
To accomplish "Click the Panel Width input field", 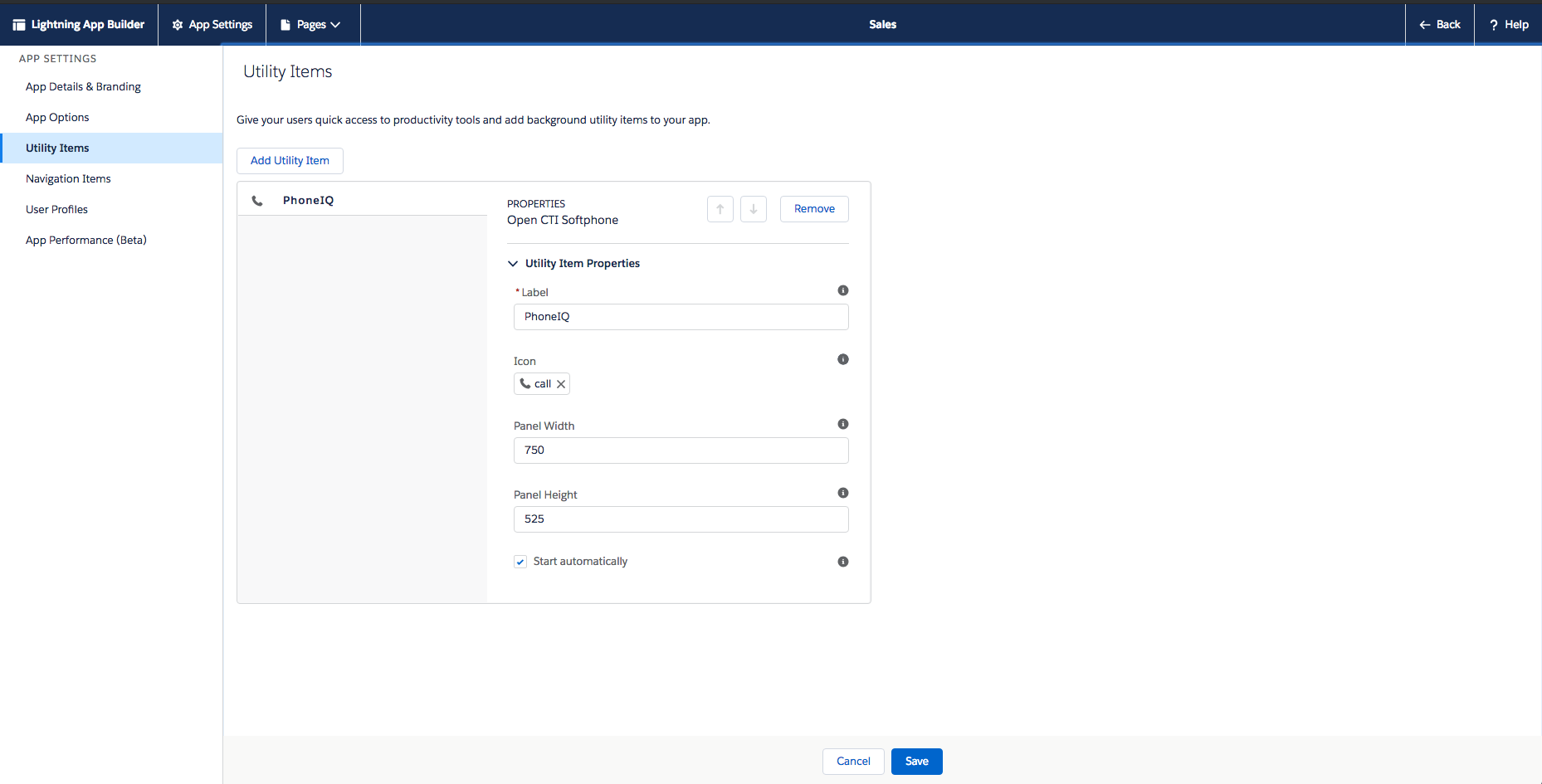I will (x=681, y=450).
